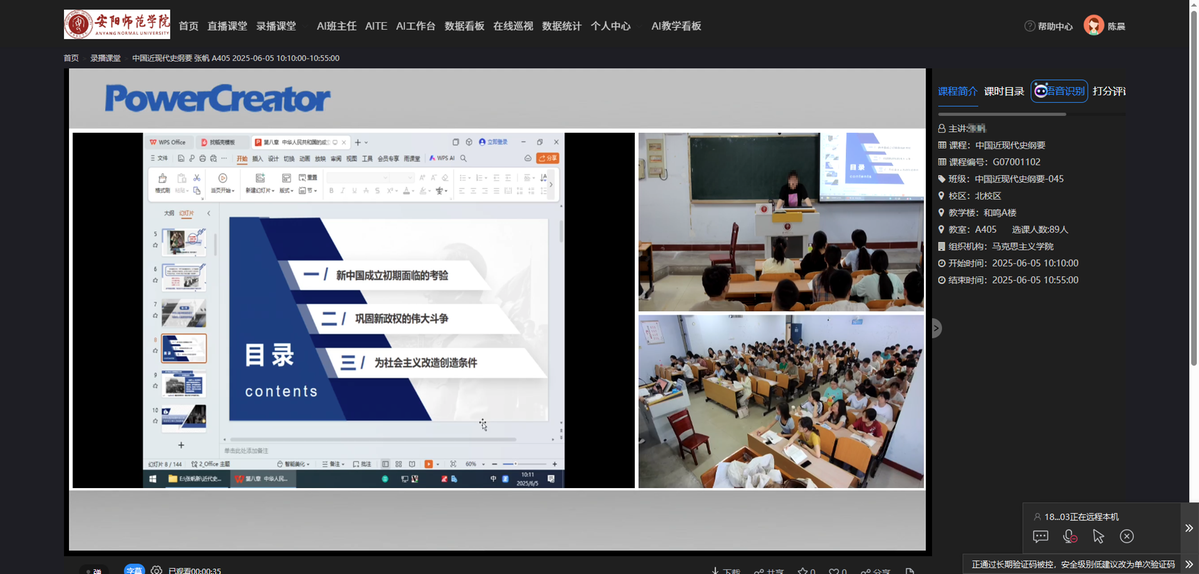
Task: Click the 格式刷 format painter in WPS
Action: (x=162, y=183)
